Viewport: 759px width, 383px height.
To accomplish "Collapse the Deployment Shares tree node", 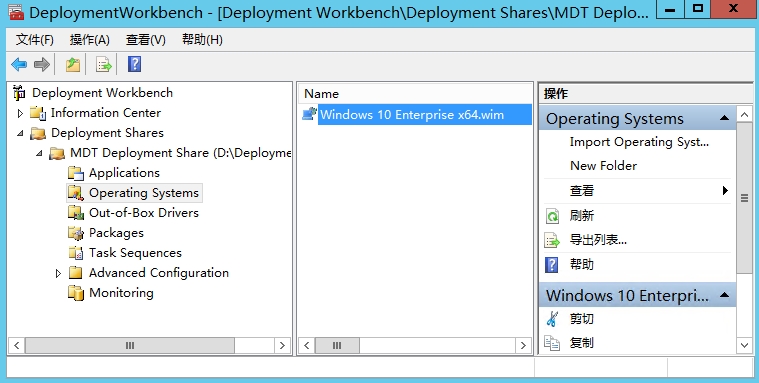I will [x=20, y=133].
